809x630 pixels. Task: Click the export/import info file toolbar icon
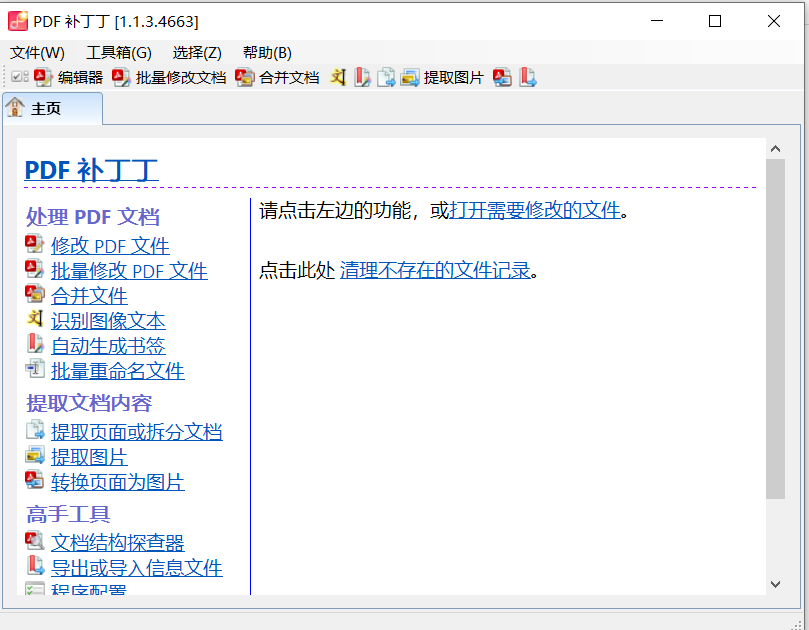[x=527, y=78]
